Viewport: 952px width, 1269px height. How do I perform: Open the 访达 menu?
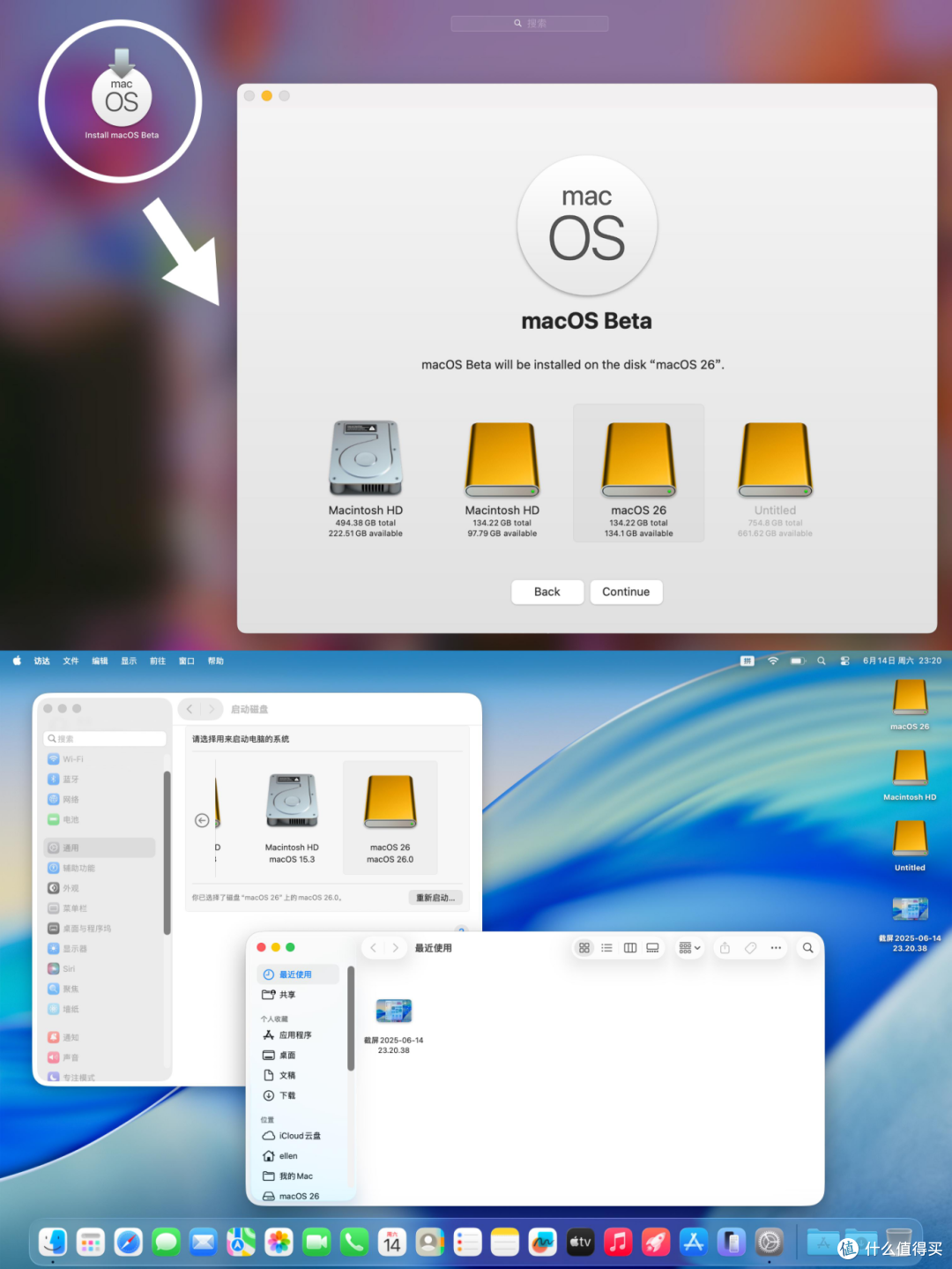[x=41, y=661]
